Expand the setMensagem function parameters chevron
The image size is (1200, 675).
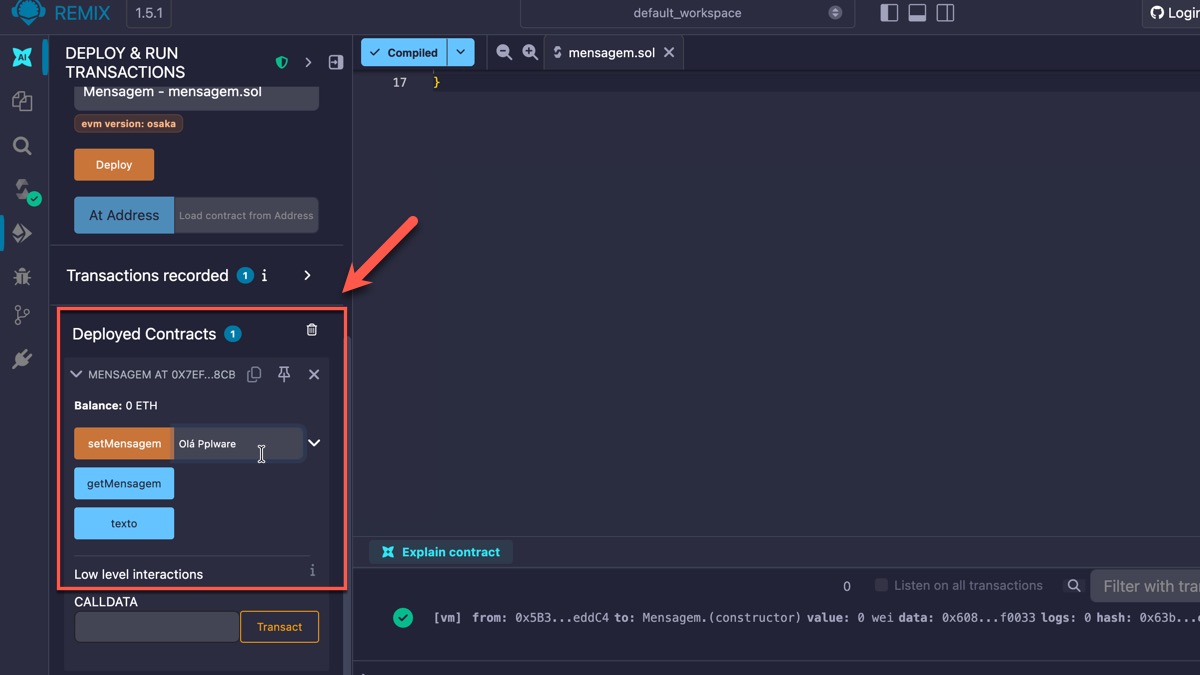click(x=314, y=443)
